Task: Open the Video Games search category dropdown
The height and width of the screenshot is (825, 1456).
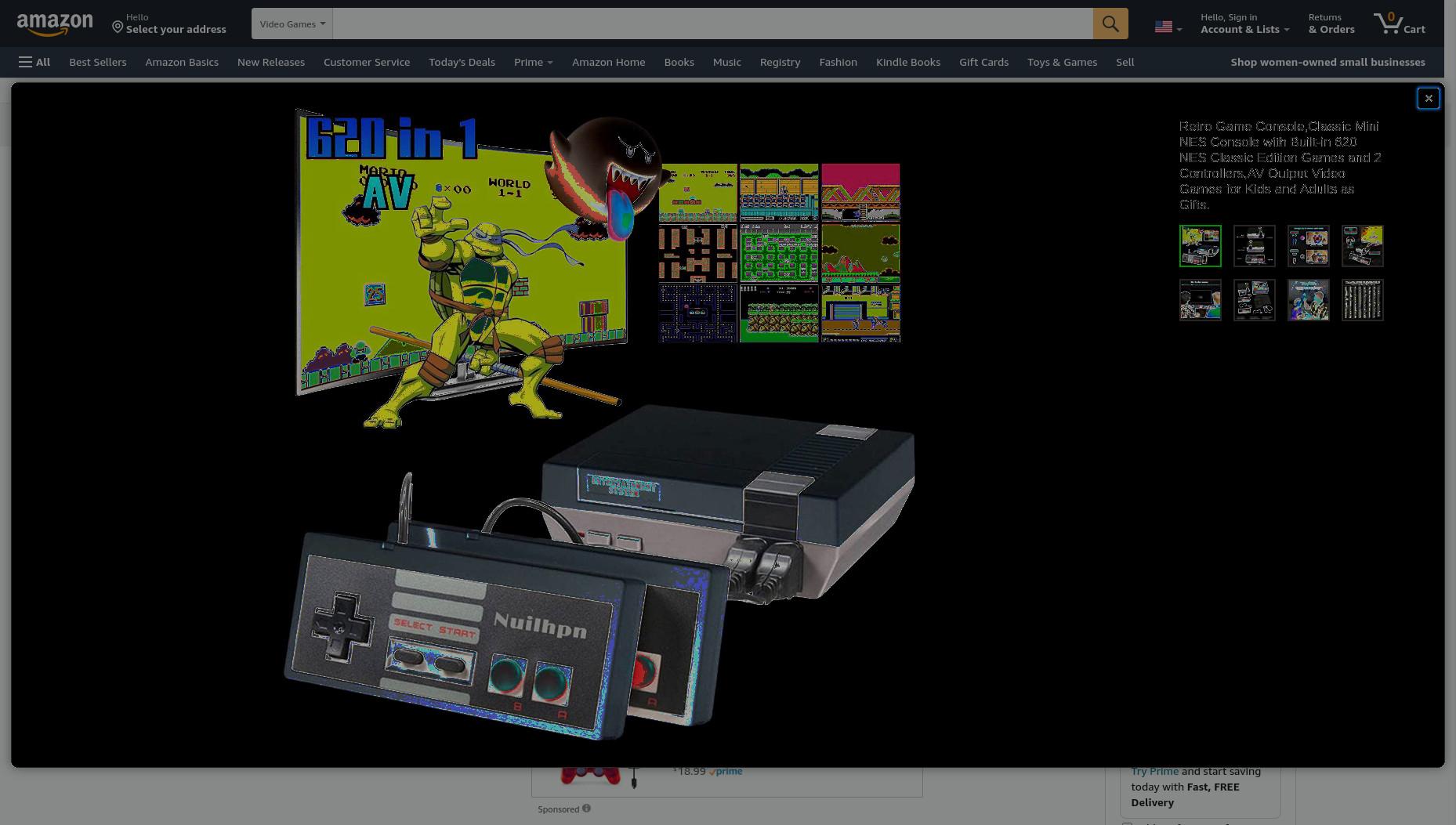Action: (x=292, y=24)
